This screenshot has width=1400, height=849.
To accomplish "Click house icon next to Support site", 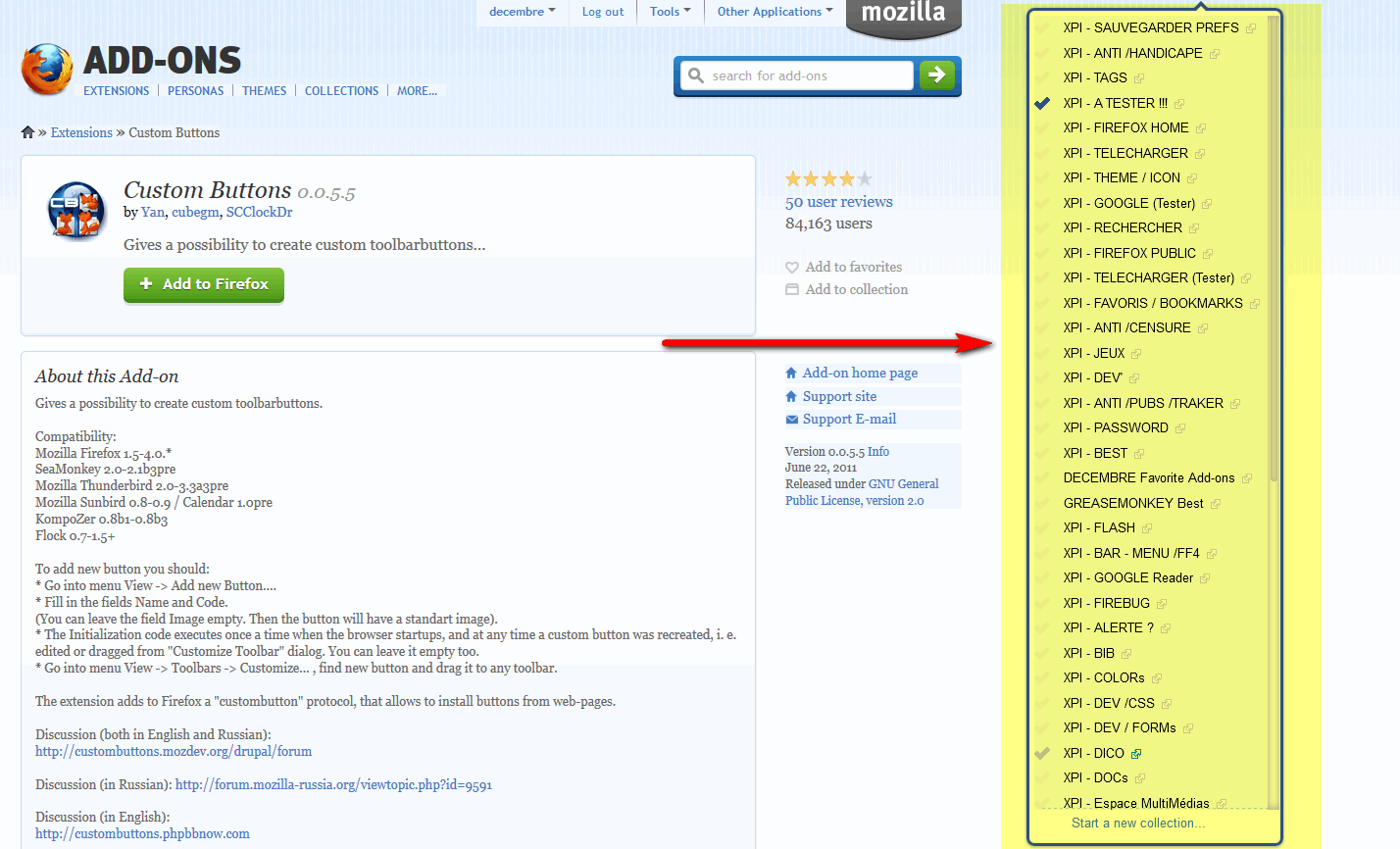I will pyautogui.click(x=791, y=396).
